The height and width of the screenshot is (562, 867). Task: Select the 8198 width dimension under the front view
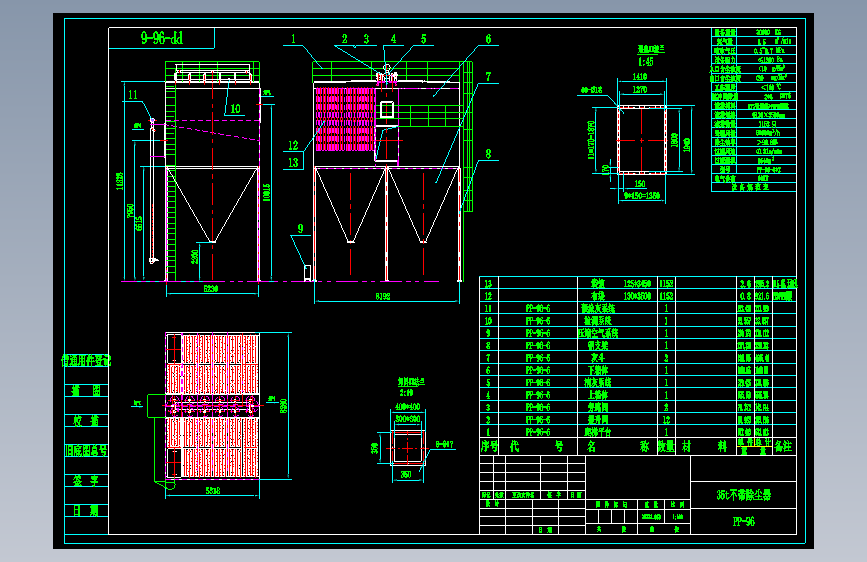tap(383, 296)
